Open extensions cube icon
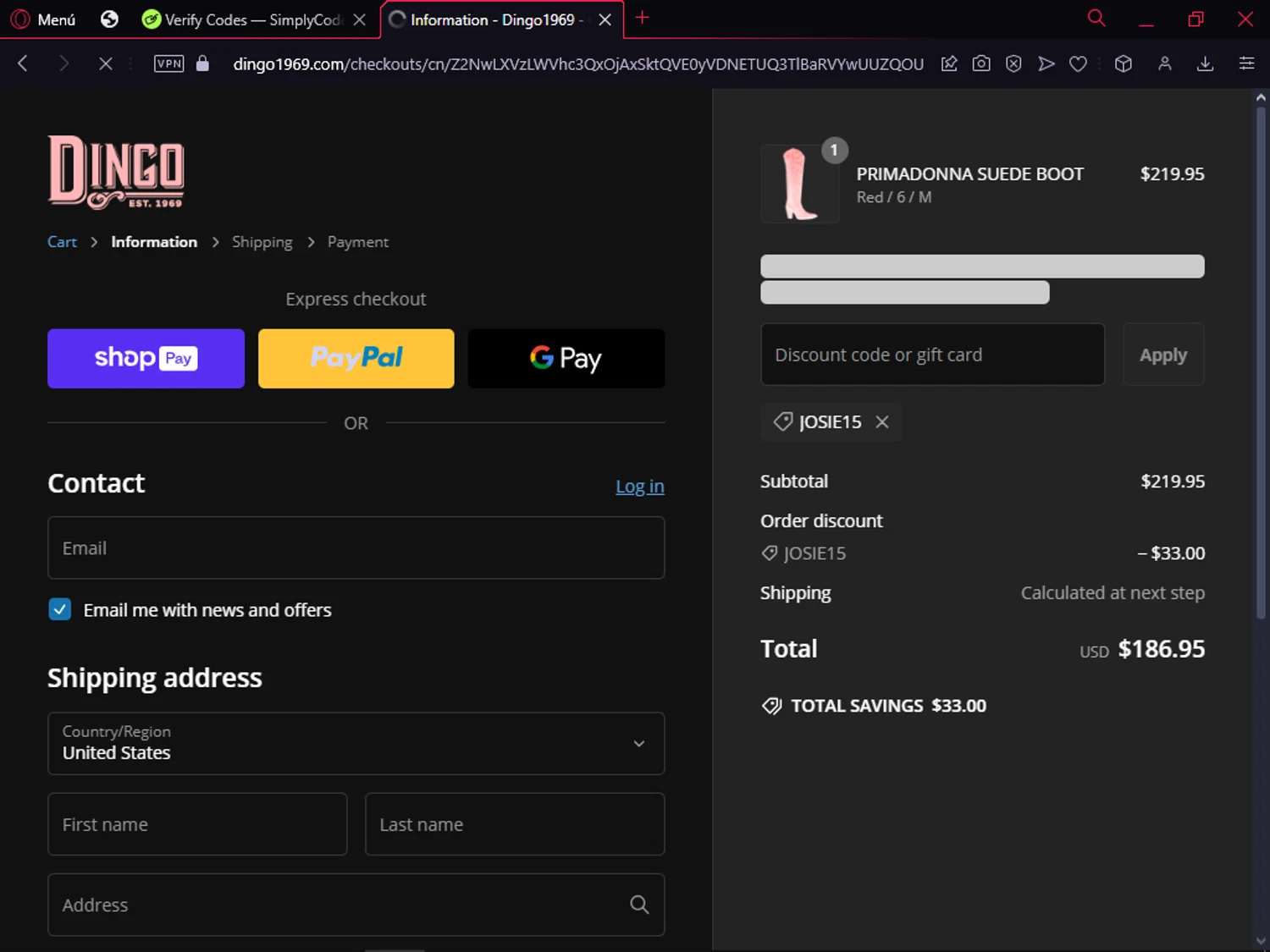 click(1124, 63)
